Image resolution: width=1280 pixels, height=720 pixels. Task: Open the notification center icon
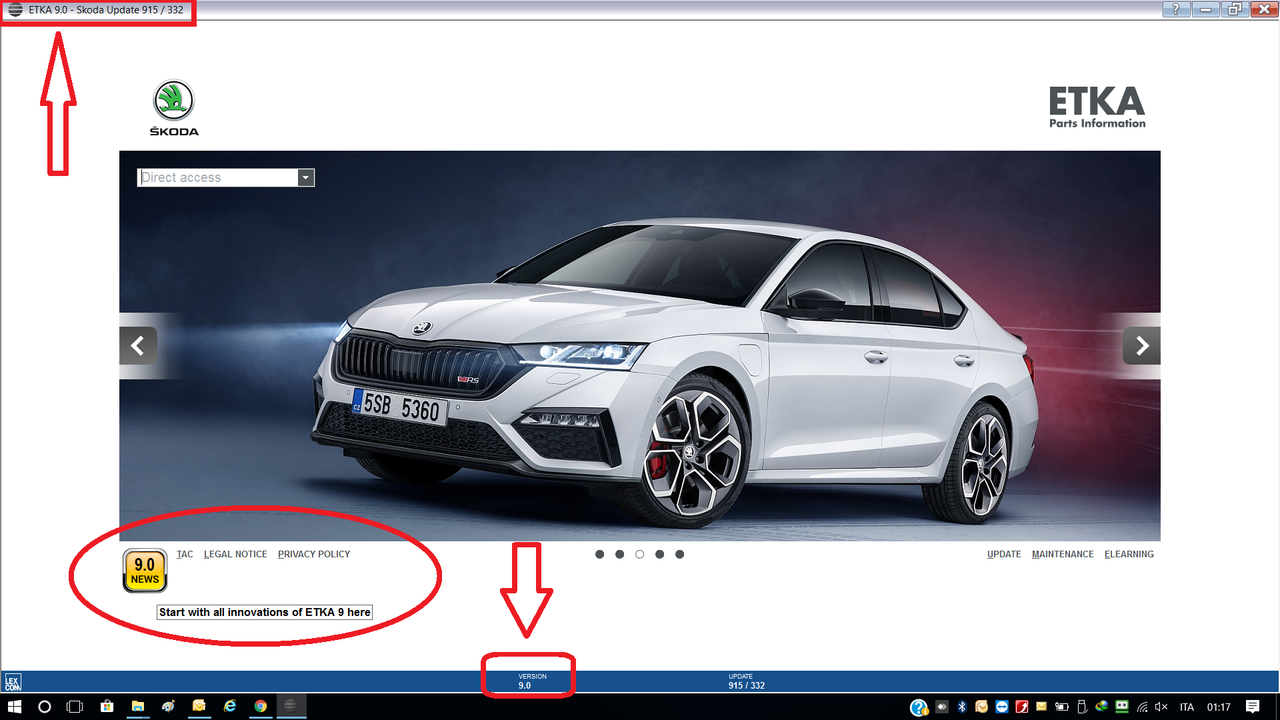[x=1253, y=707]
